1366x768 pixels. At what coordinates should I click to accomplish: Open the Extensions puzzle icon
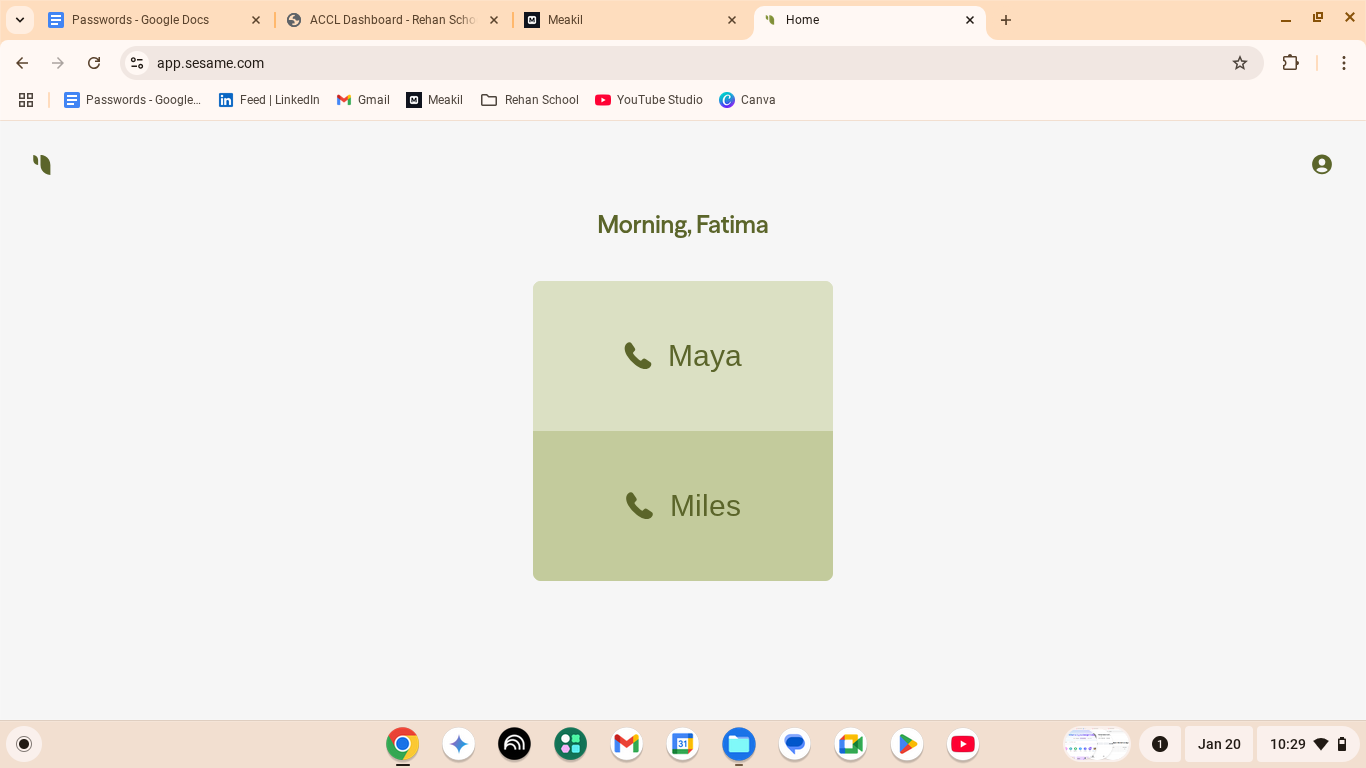coord(1290,63)
